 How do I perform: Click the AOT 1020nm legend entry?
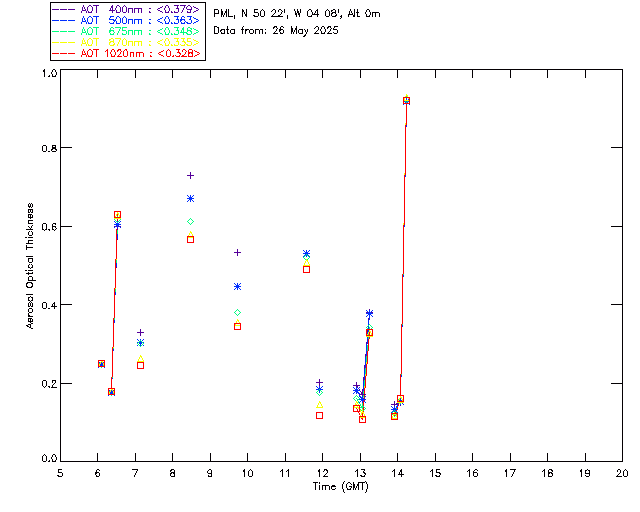[126, 53]
